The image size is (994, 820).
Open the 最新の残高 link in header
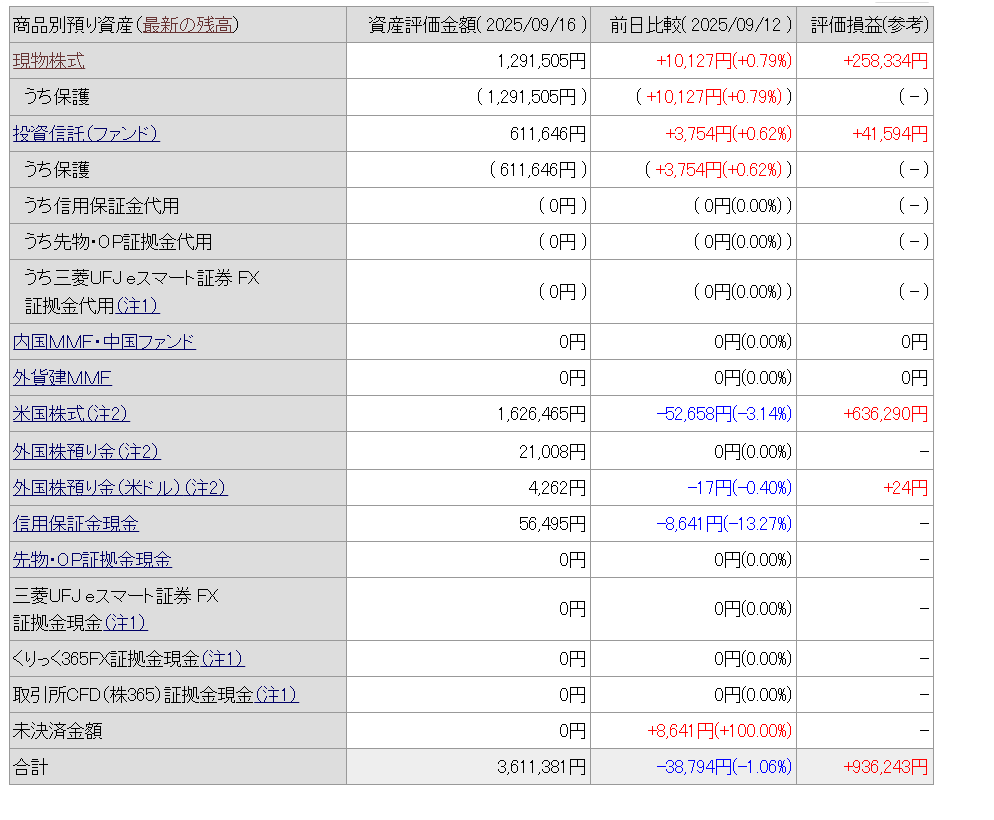(188, 25)
